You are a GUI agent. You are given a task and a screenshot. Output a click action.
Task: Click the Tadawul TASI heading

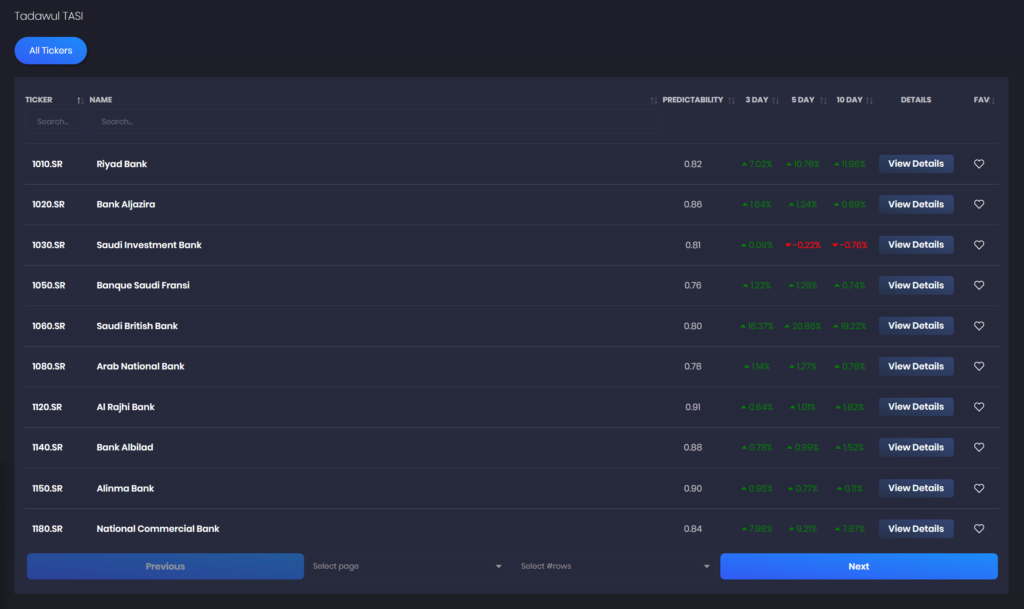49,16
